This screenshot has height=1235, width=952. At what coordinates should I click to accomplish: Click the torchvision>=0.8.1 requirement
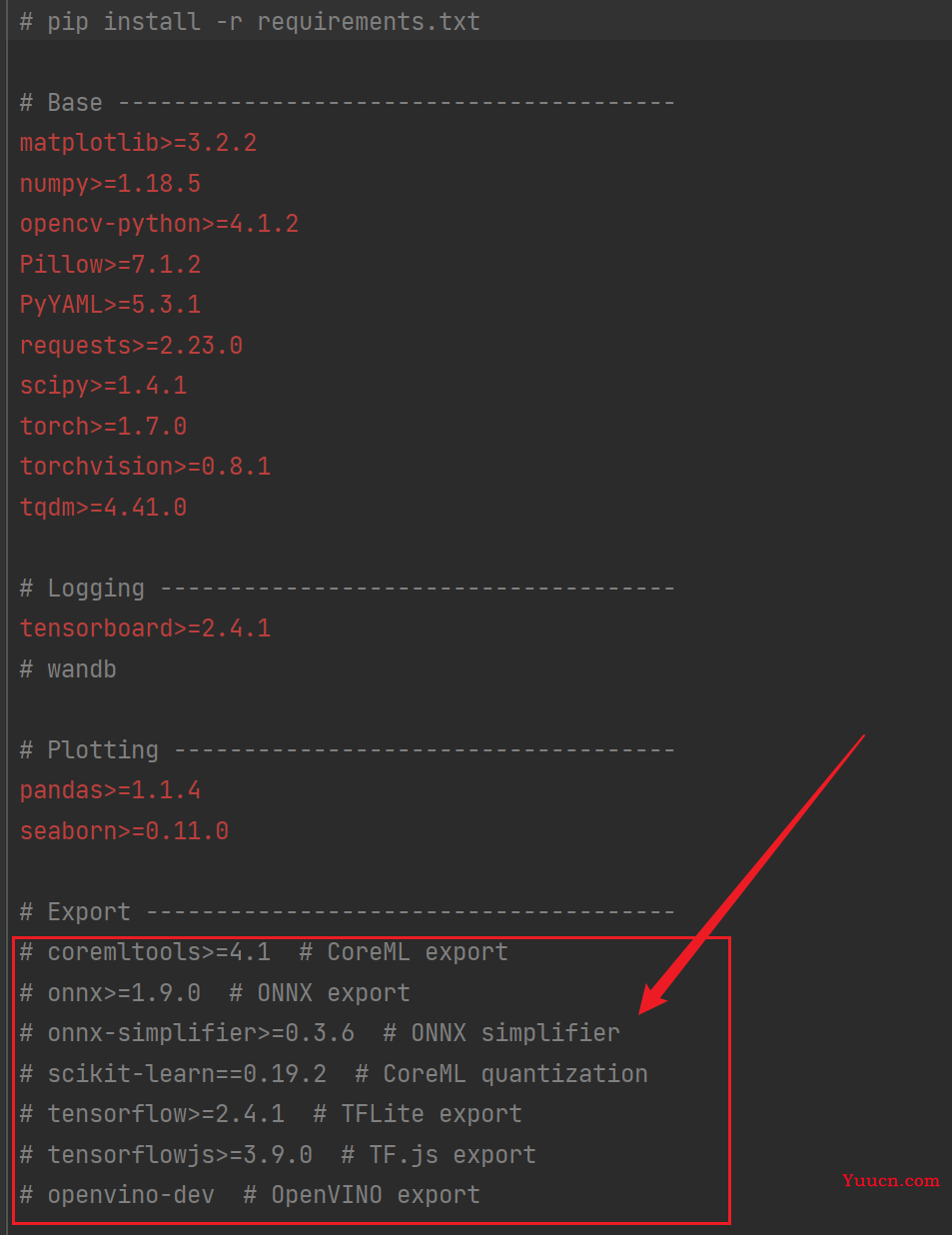145,467
